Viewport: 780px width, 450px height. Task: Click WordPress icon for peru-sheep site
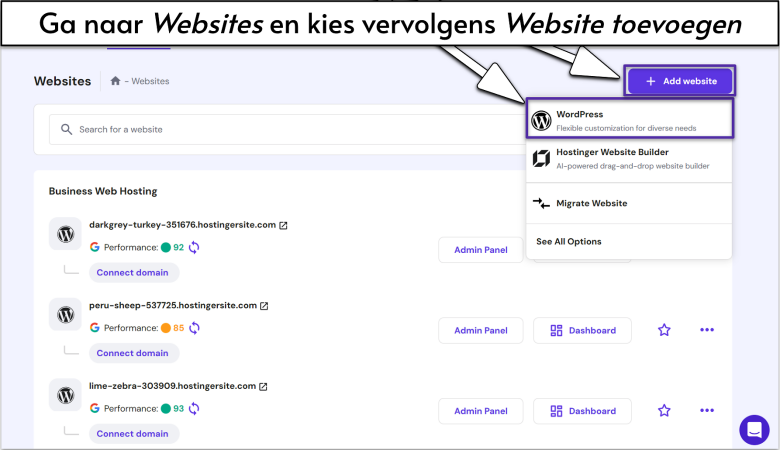tap(65, 314)
